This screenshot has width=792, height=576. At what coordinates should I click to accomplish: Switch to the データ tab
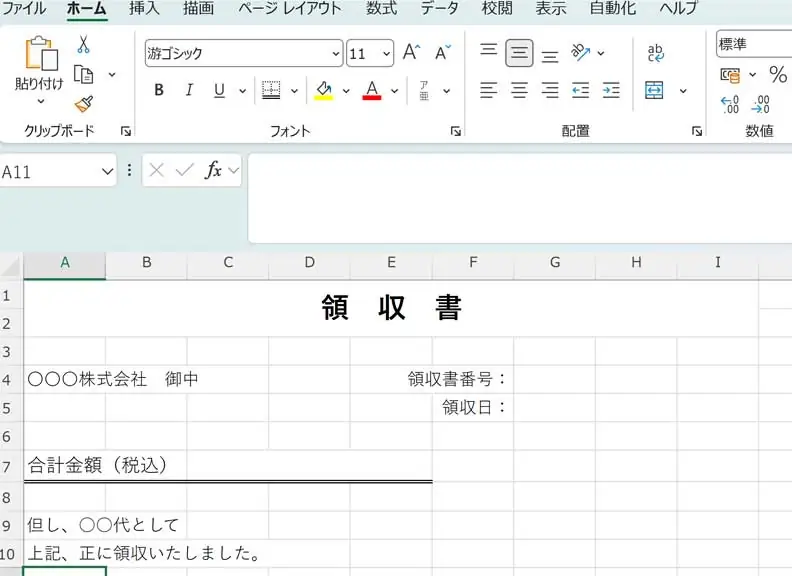pyautogui.click(x=439, y=8)
